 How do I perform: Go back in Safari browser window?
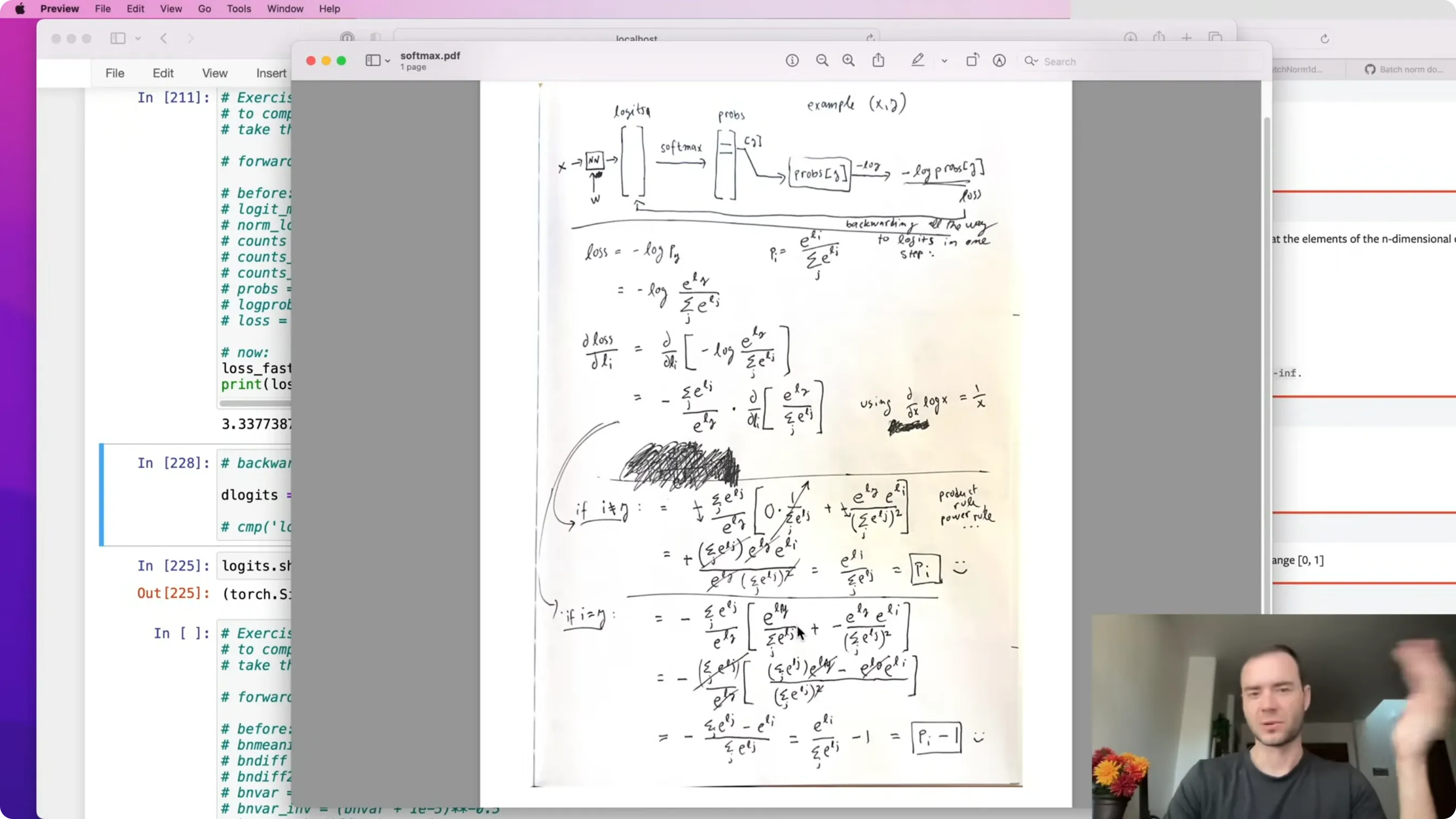[x=164, y=38]
